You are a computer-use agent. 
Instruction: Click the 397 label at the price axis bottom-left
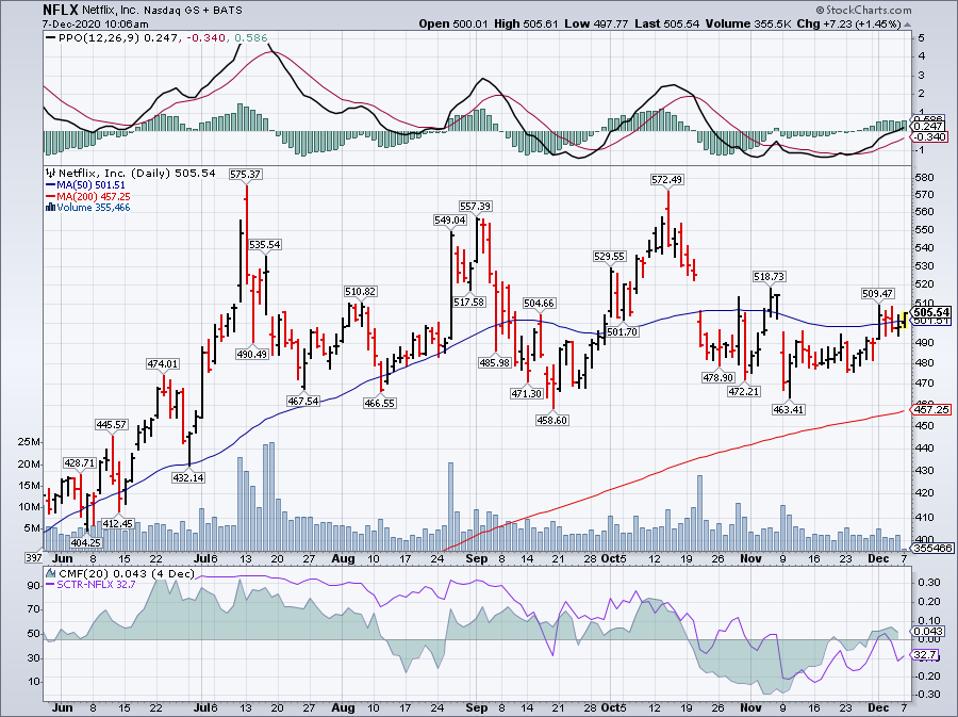33,558
